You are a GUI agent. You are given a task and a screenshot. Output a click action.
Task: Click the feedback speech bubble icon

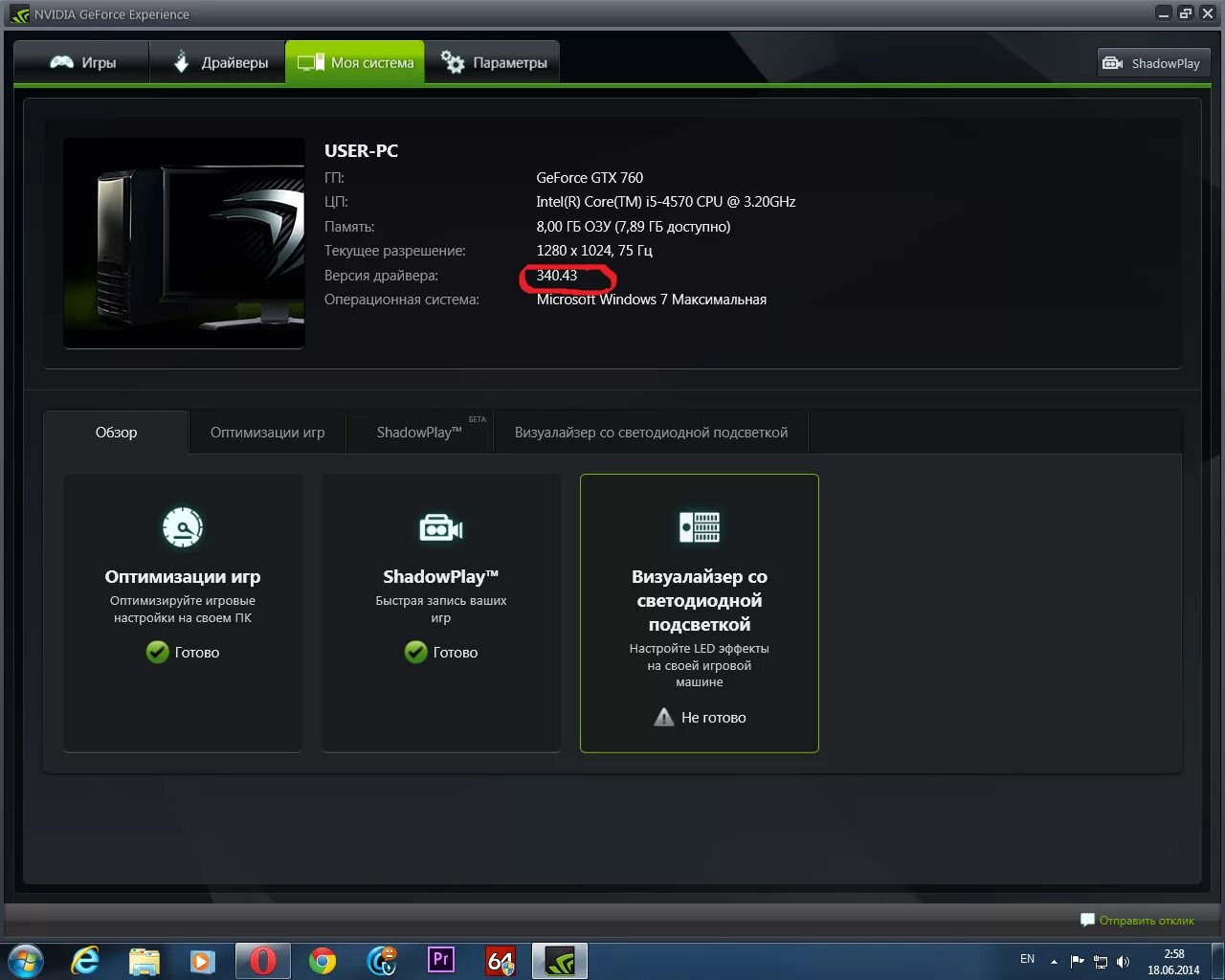click(x=1087, y=920)
